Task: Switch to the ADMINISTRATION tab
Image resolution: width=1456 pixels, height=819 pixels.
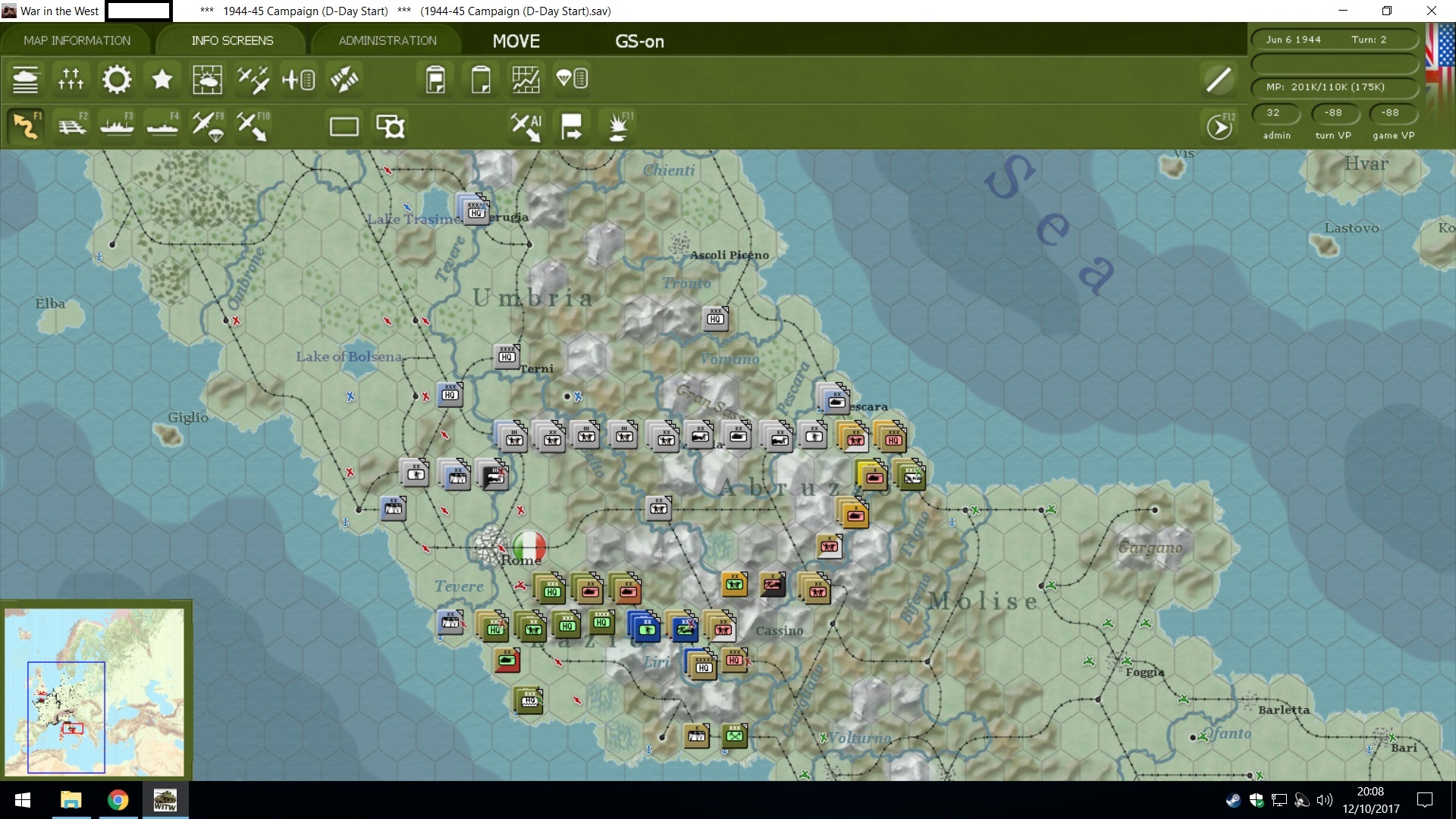Action: (388, 40)
